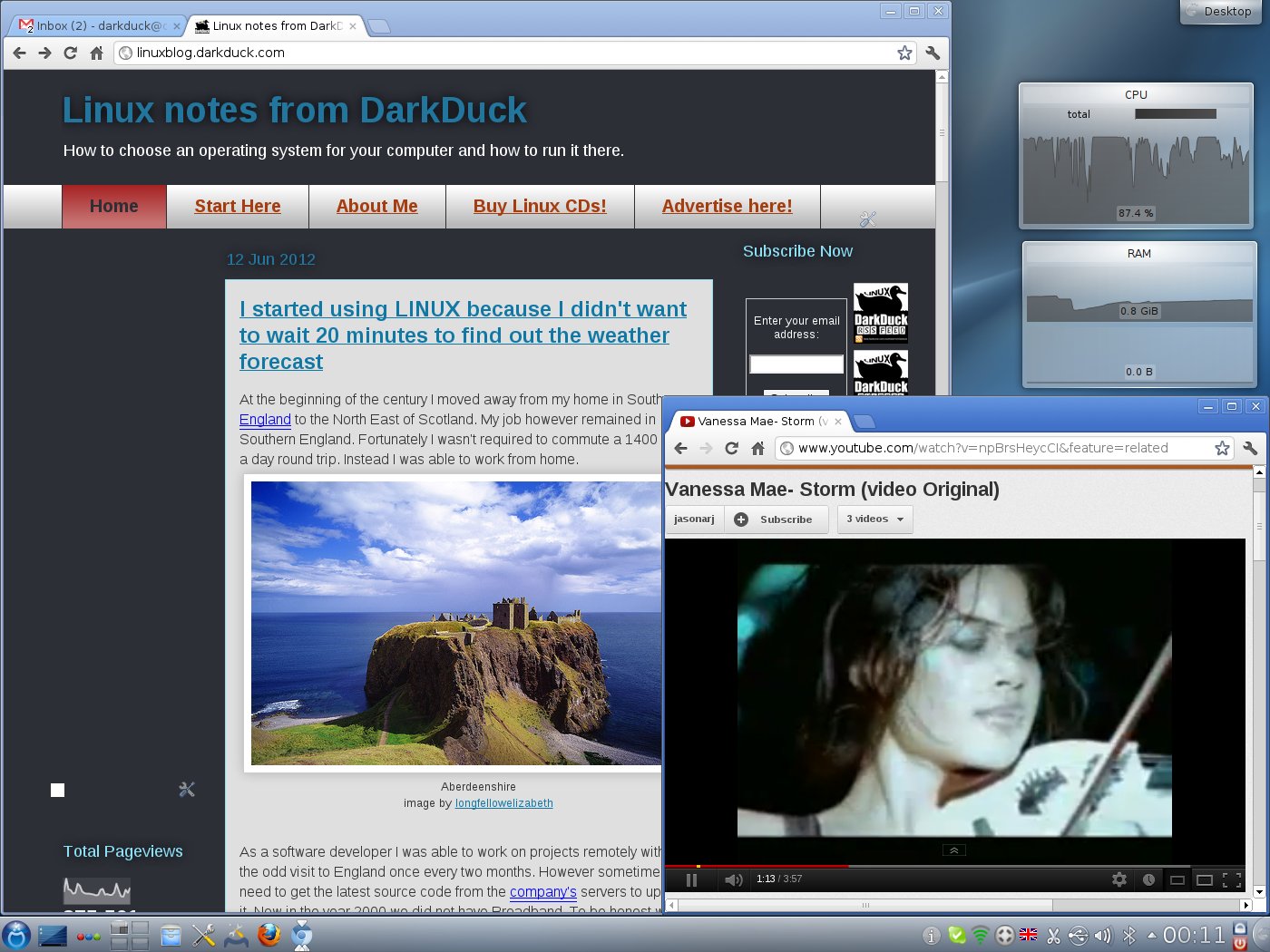Click the Watch Later clock icon
The width and height of the screenshot is (1270, 952).
click(x=1148, y=879)
